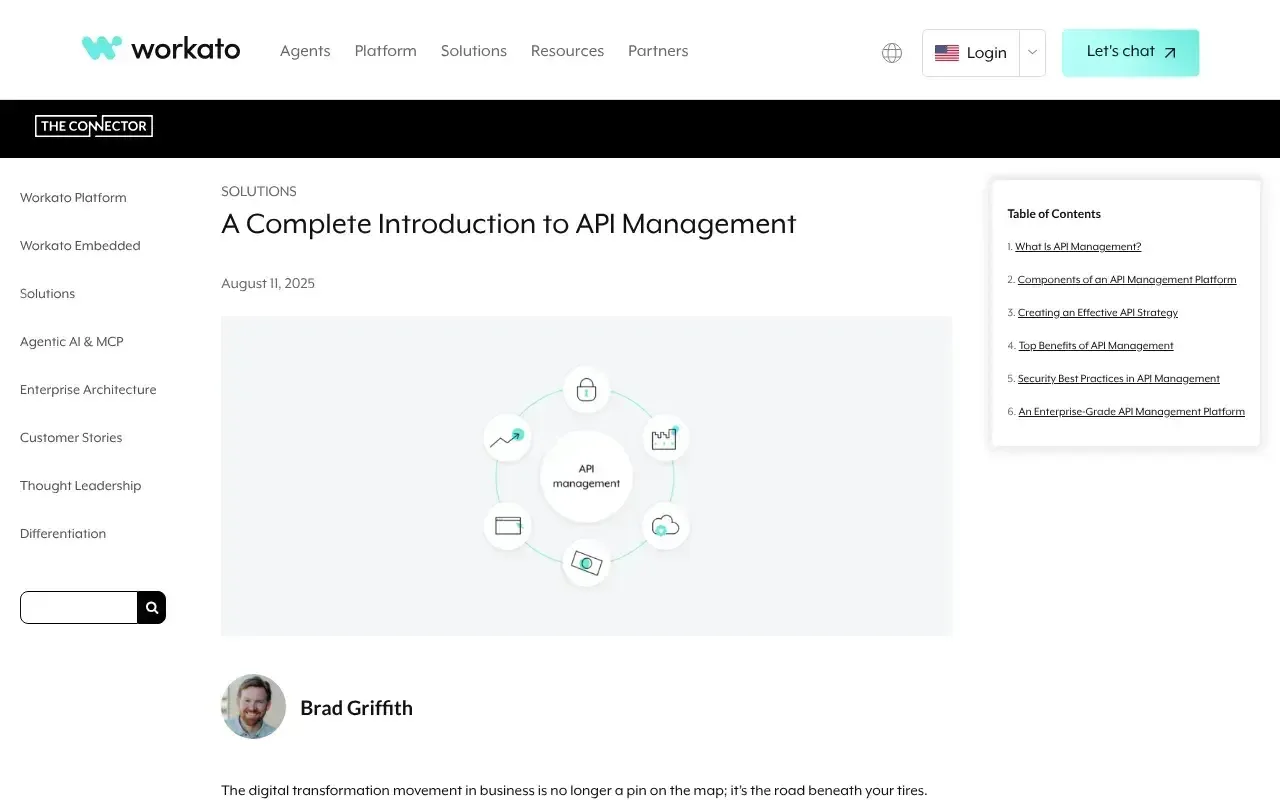Click the Let's chat button

[1130, 53]
